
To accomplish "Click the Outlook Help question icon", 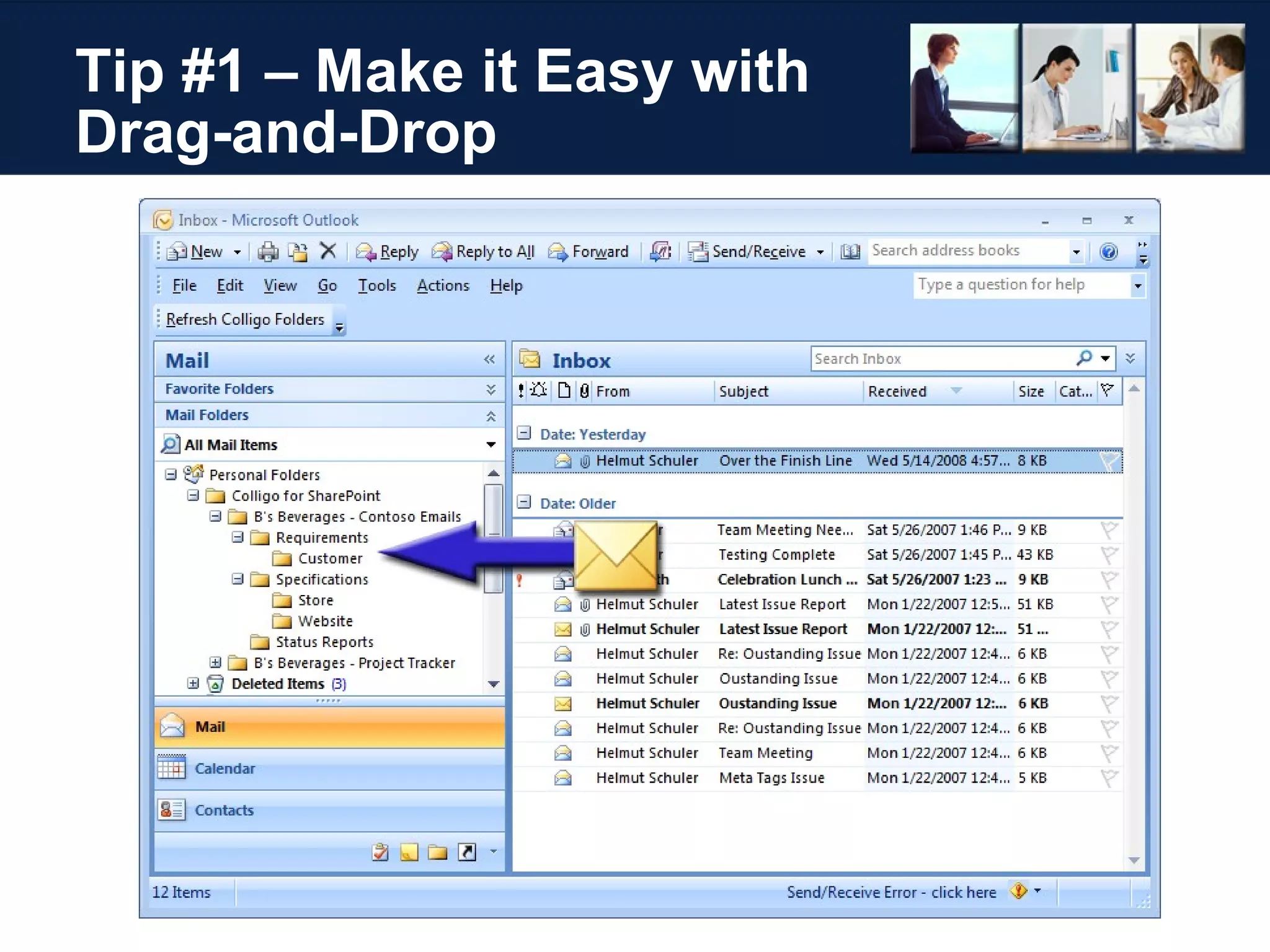I will click(1109, 252).
